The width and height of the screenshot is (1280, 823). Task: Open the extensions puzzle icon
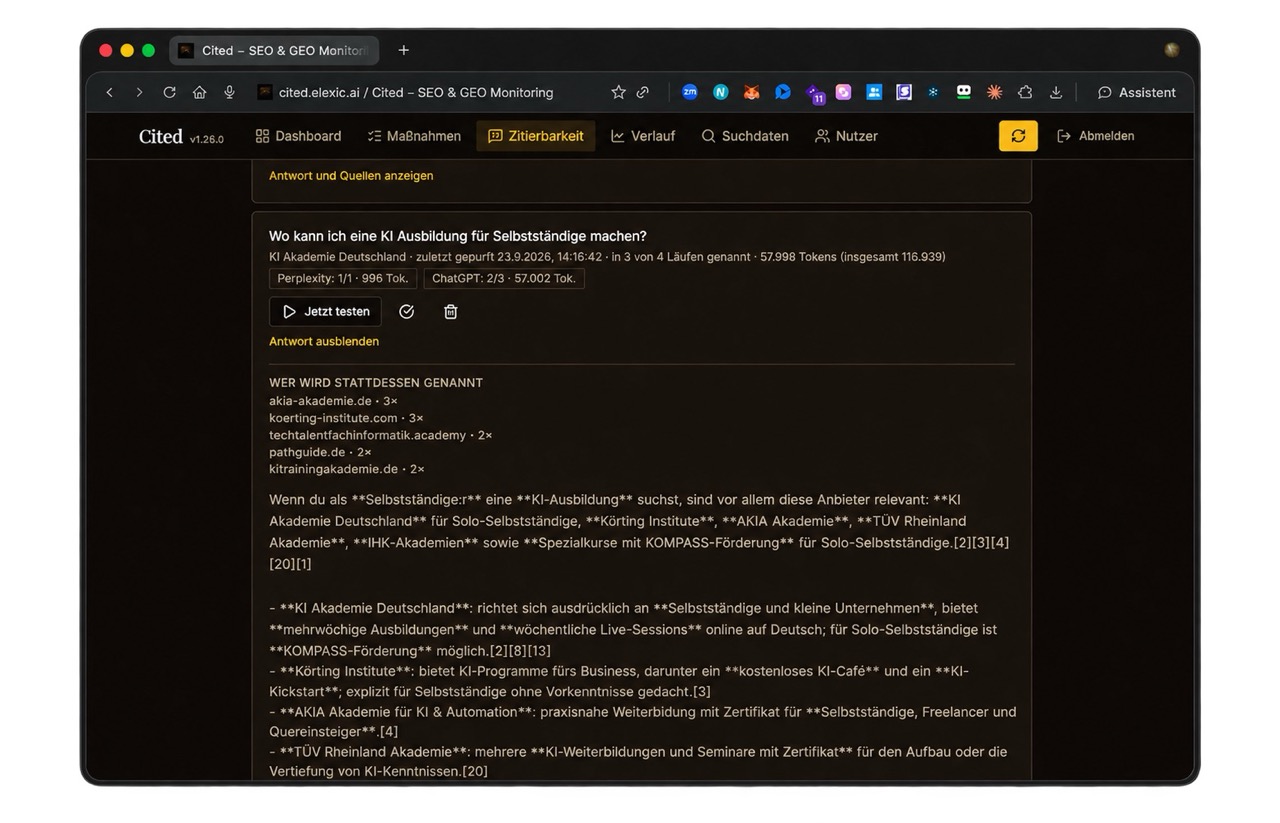(x=1025, y=92)
